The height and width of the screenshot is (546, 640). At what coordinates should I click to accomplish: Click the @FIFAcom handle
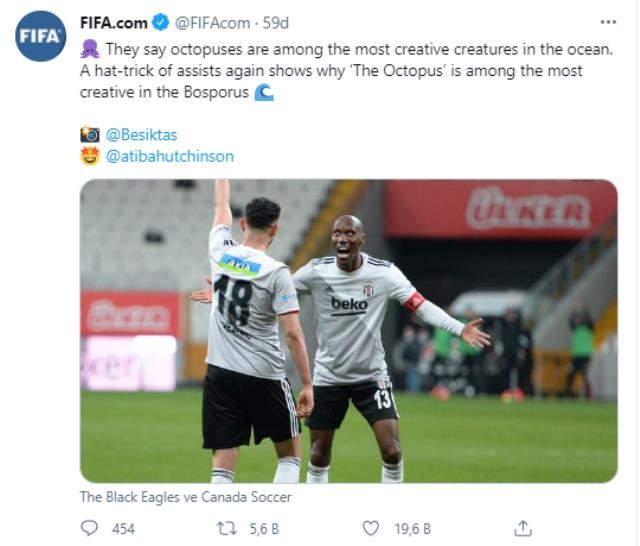[x=216, y=22]
